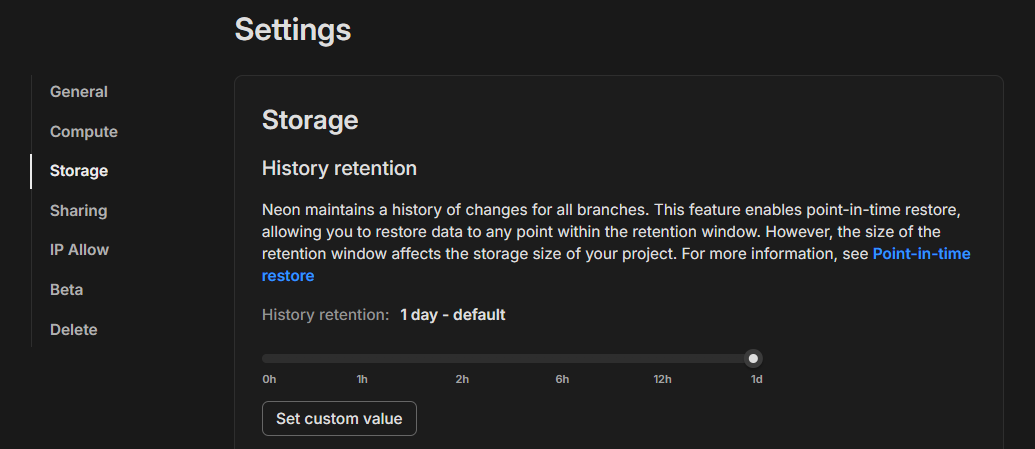Click the history retention slider handle
1035x449 pixels.
(754, 358)
